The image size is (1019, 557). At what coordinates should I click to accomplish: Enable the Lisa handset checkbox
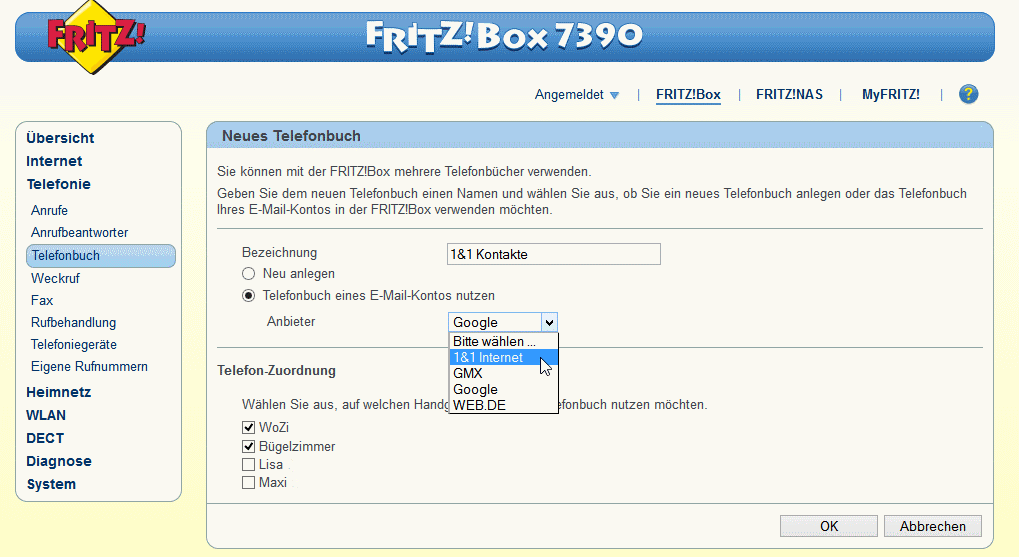click(x=248, y=465)
